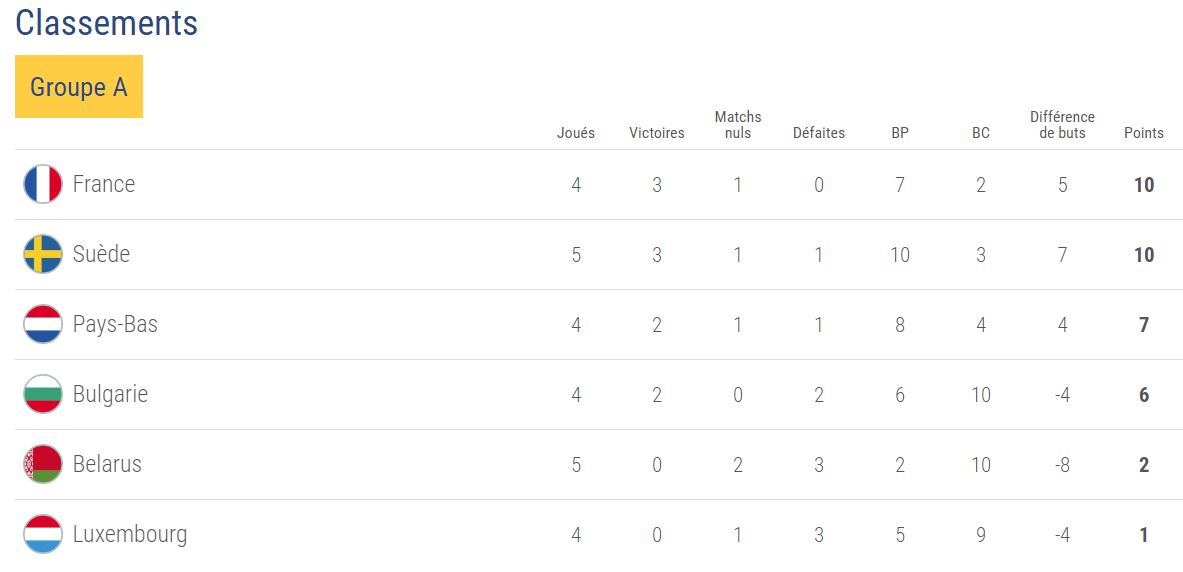Click the Classements heading

pyautogui.click(x=107, y=23)
